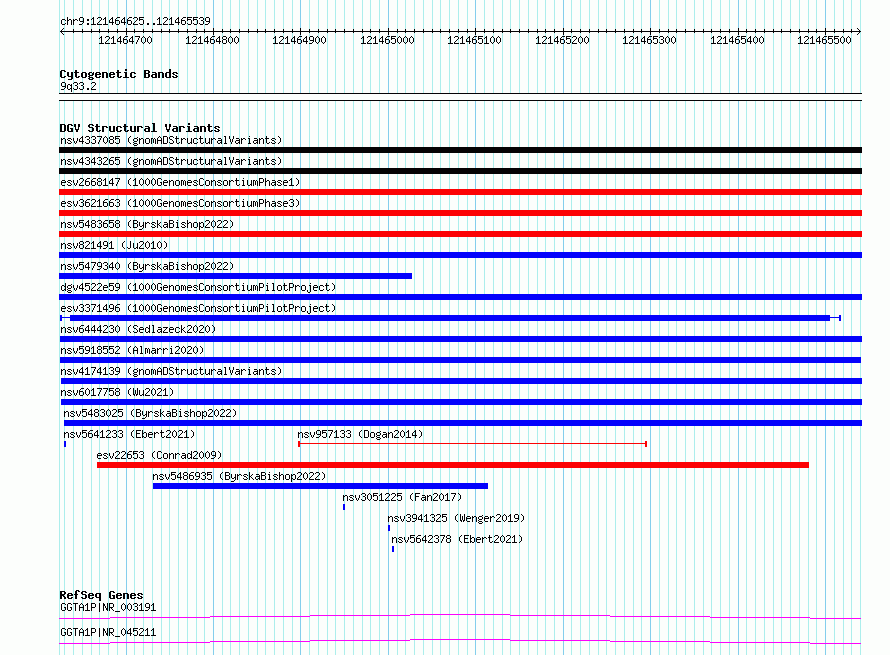Click ruler position 121465000
The image size is (890, 655).
point(387,40)
